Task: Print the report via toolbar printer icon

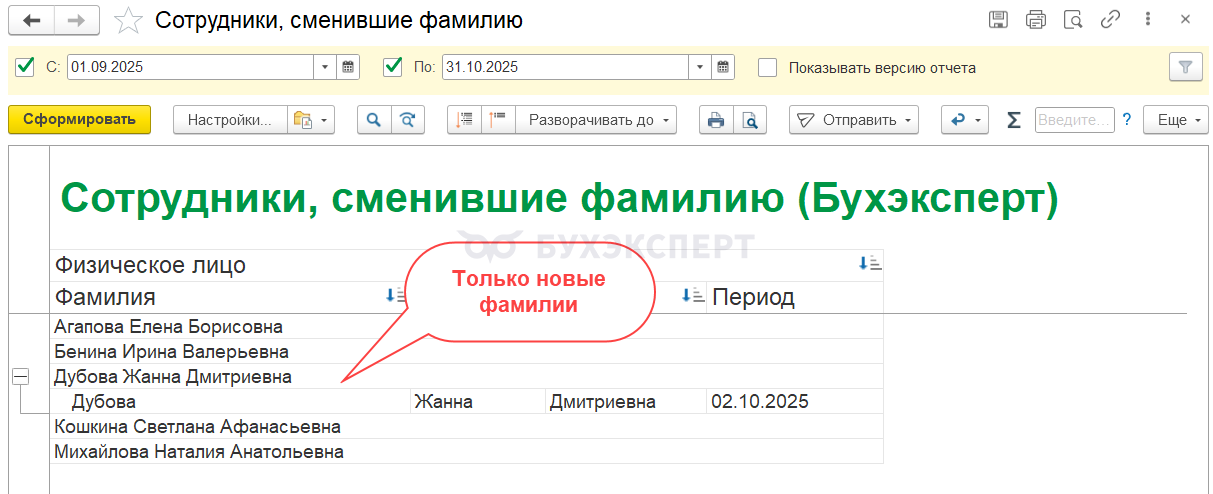Action: click(716, 120)
